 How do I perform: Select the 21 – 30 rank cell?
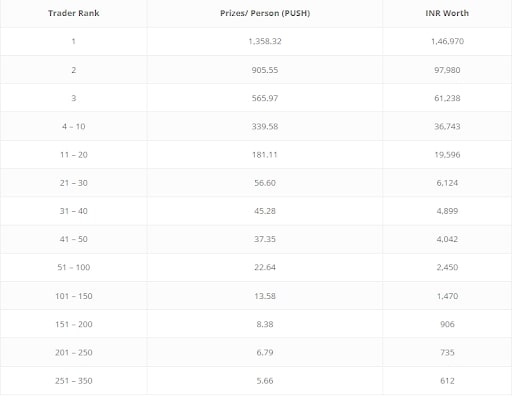point(74,183)
